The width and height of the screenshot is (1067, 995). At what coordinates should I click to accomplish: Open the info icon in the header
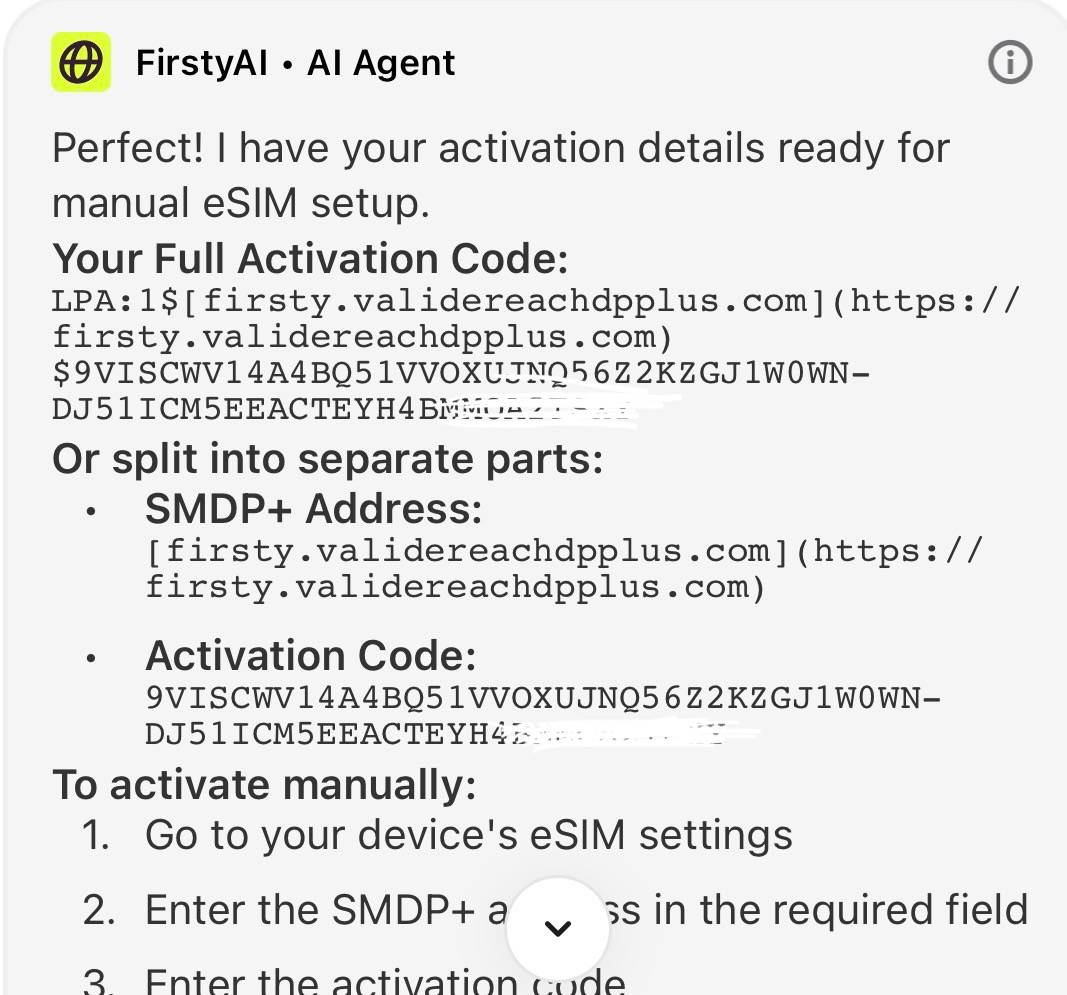point(1010,63)
